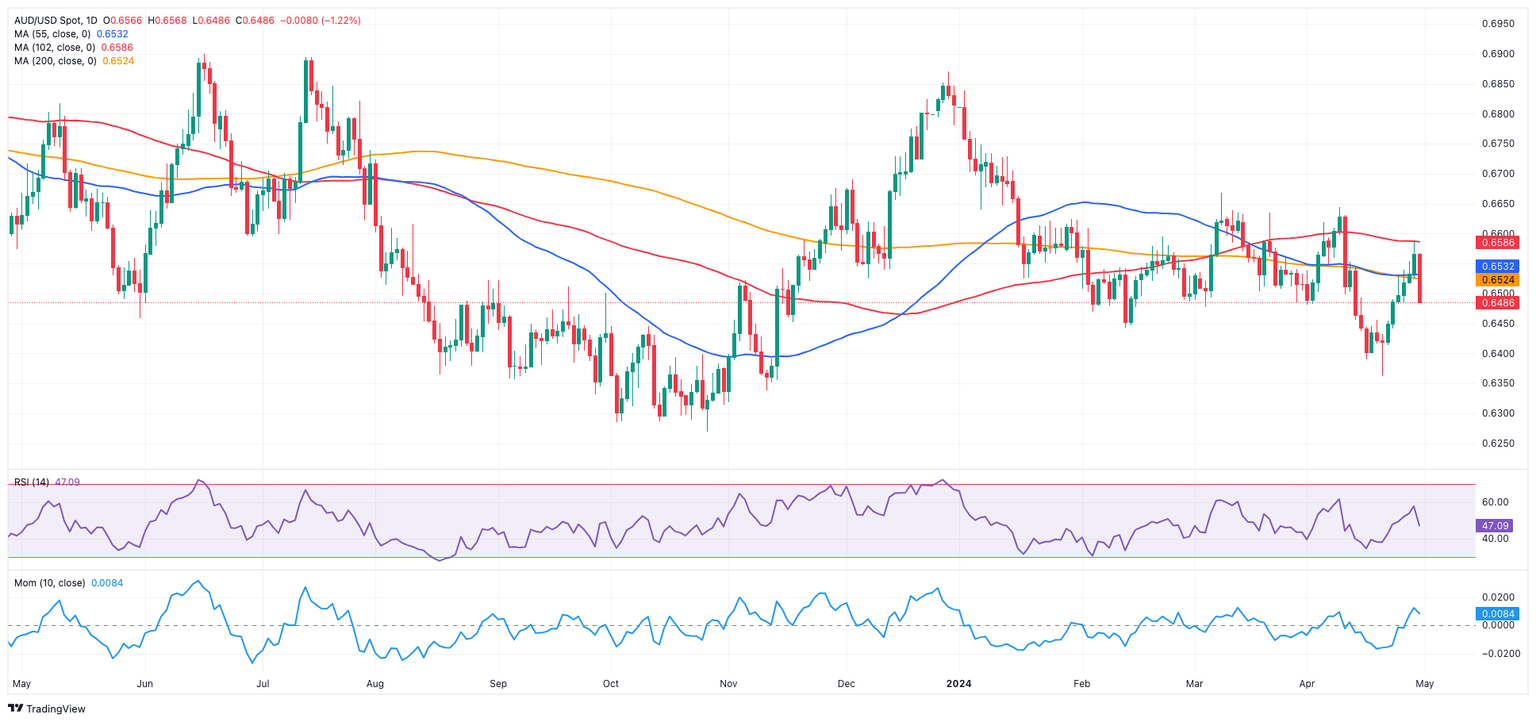This screenshot has height=722, width=1536.
Task: Click the -0.0200 momentum scale label
Action: pos(1495,654)
